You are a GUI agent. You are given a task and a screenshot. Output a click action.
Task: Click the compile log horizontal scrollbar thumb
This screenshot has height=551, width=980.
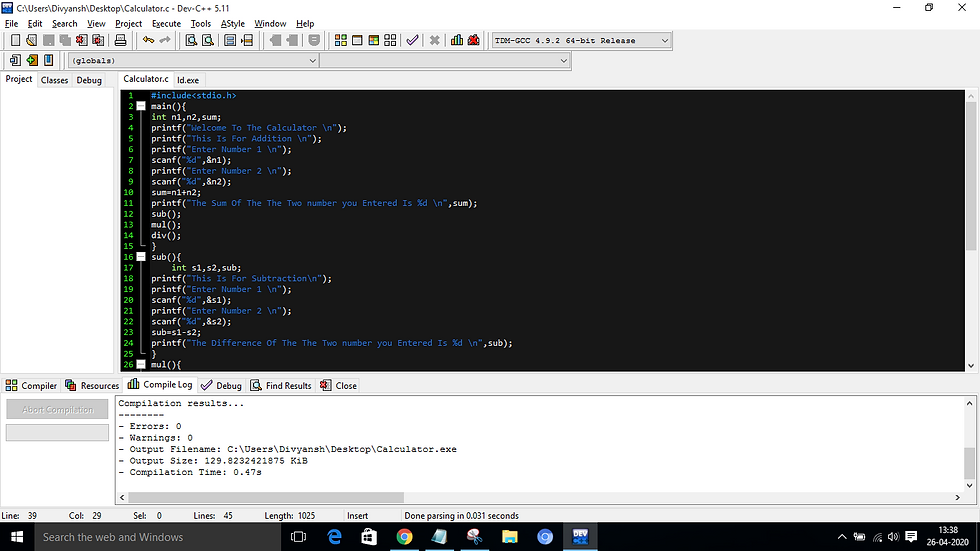(x=266, y=497)
